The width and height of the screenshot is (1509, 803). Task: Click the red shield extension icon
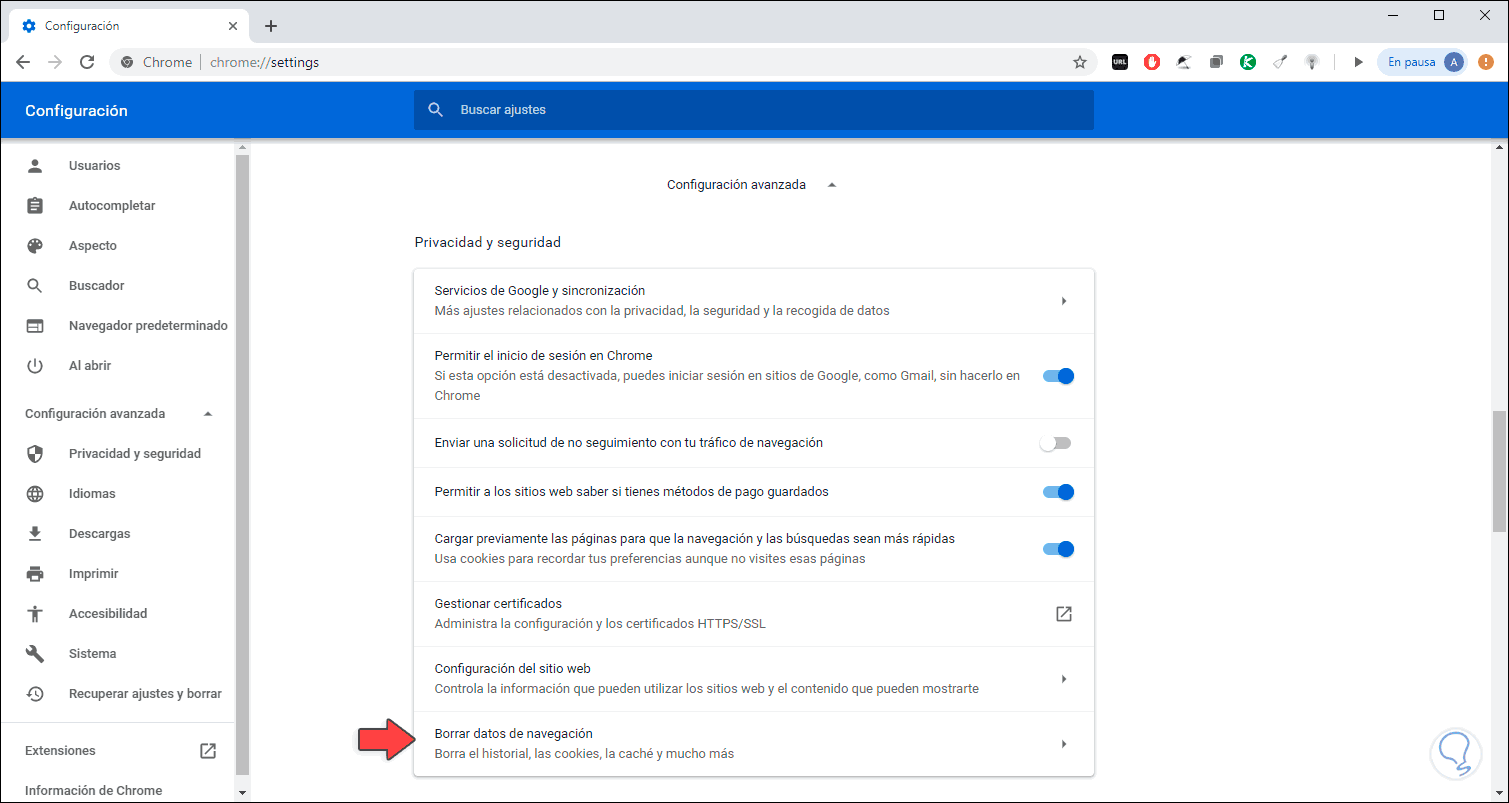[x=1152, y=62]
